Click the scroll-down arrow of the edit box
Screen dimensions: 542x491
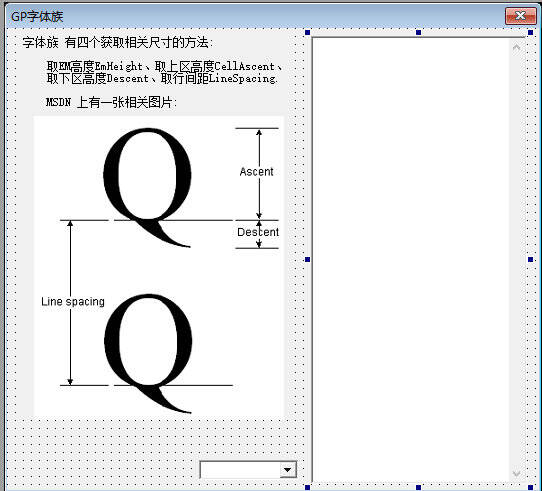point(516,473)
